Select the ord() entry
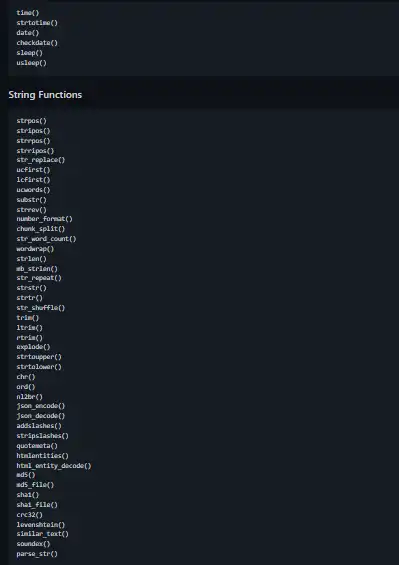 (x=26, y=387)
